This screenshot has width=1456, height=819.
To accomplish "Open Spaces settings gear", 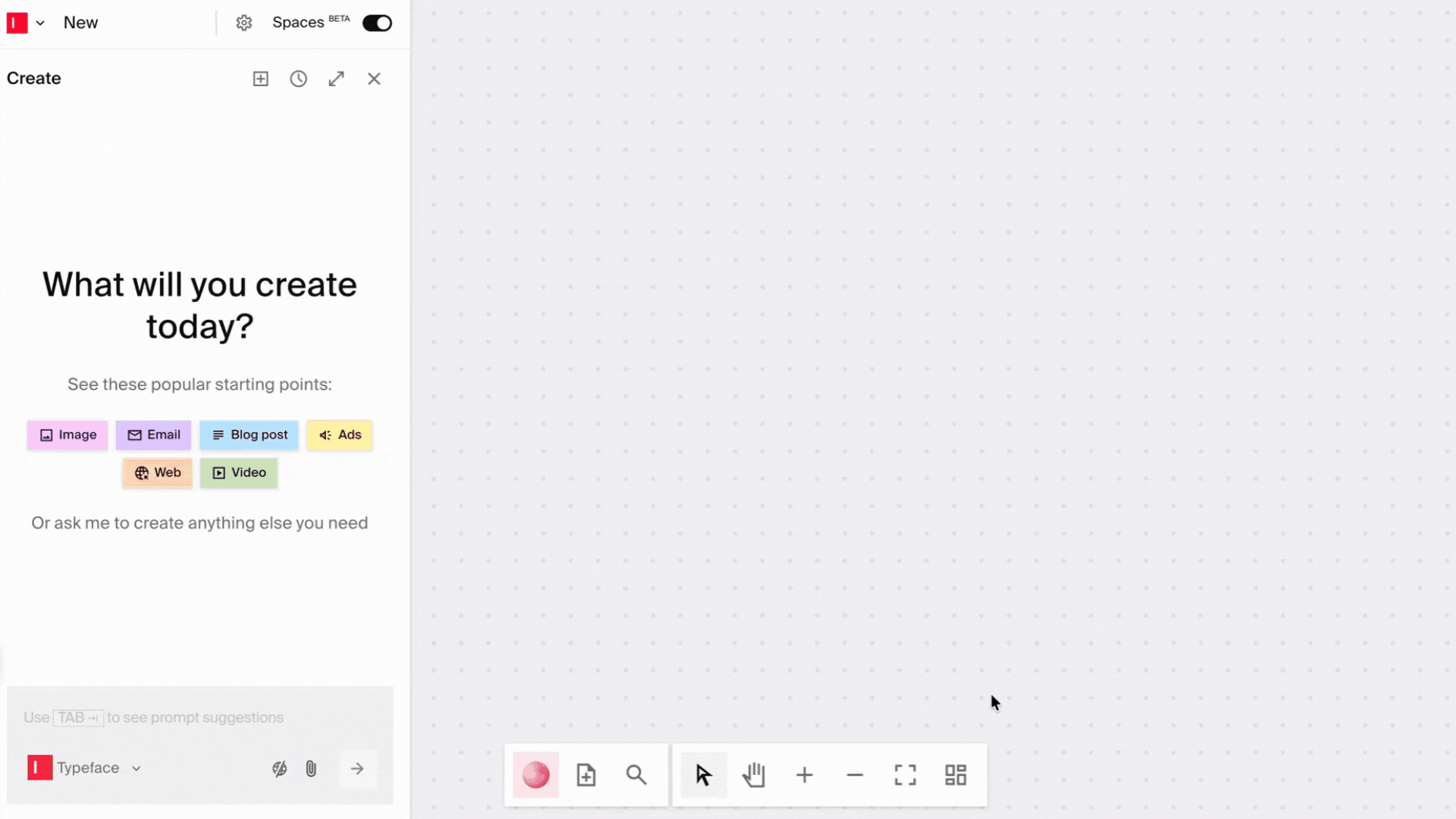I will (244, 23).
